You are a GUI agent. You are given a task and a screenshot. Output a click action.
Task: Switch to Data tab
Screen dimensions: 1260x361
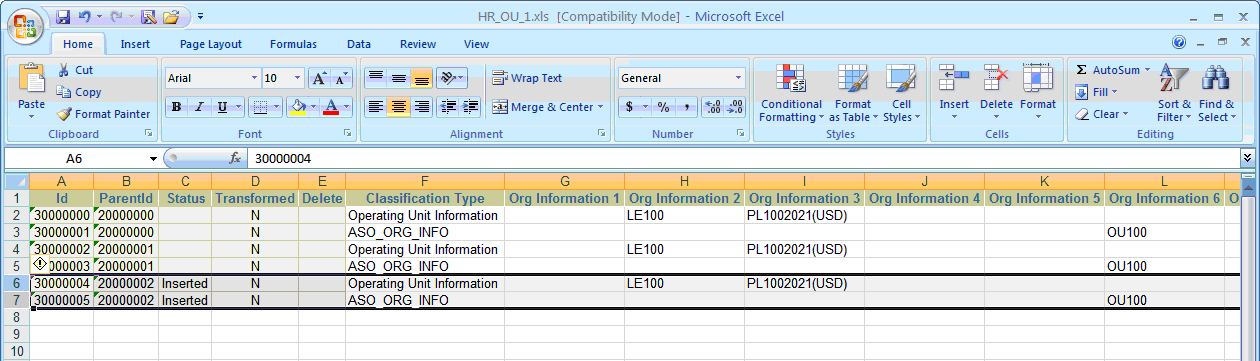tap(359, 44)
